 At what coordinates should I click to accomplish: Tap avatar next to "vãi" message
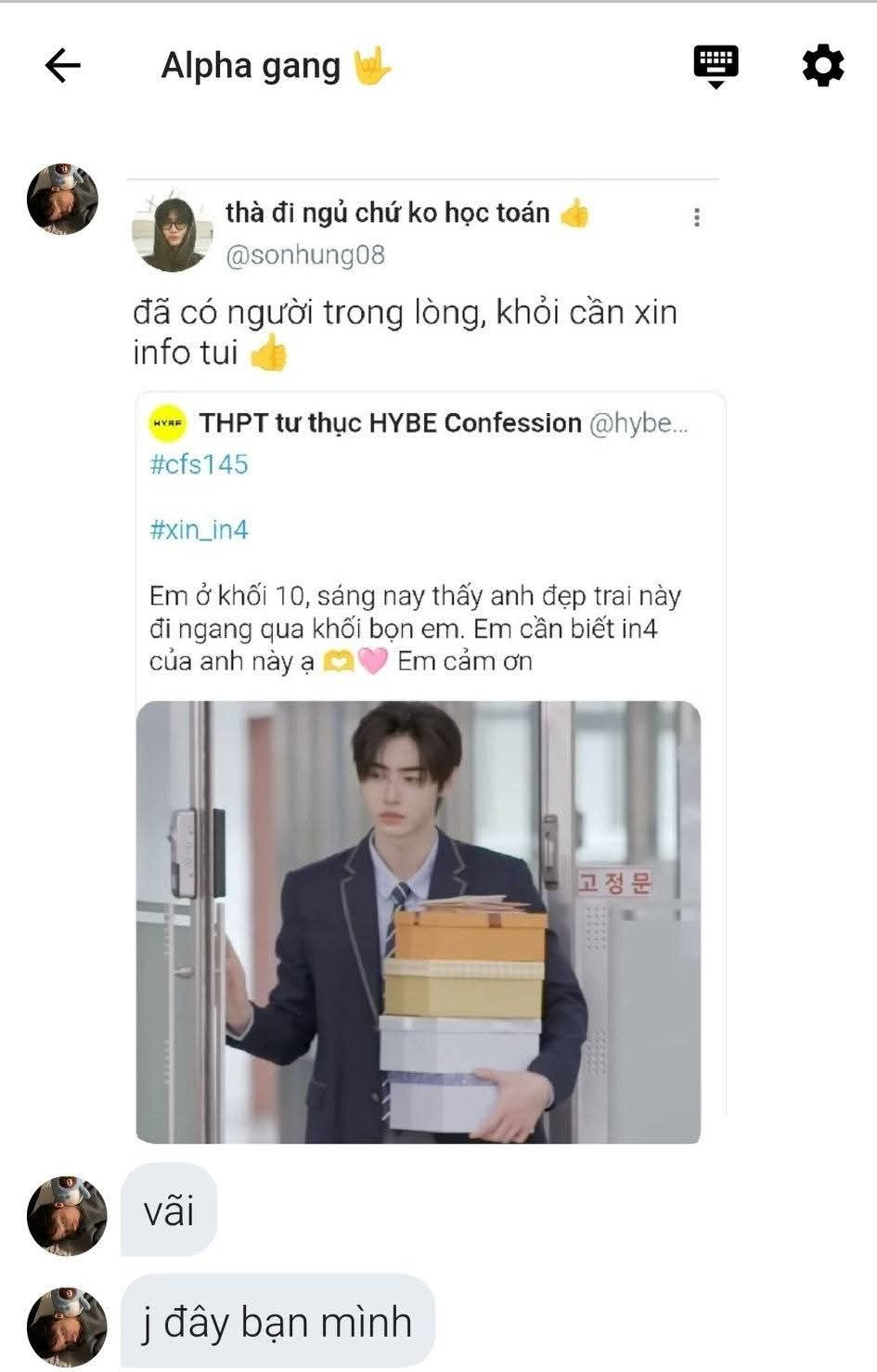[x=66, y=1215]
